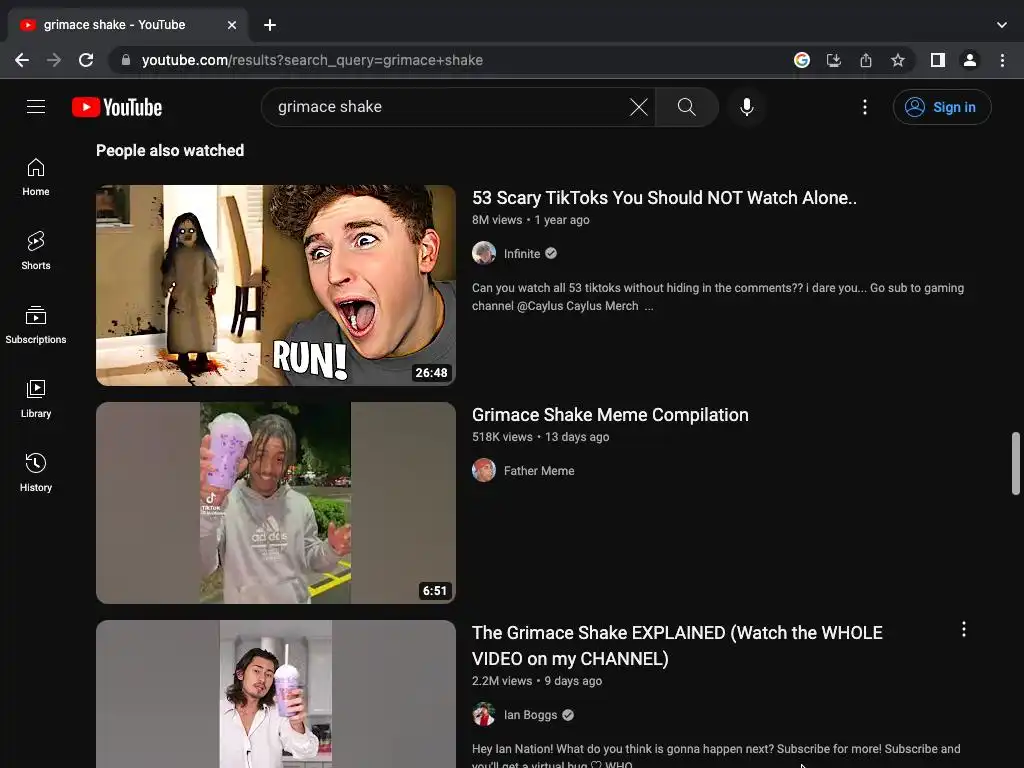
Task: Open the browser profile icon
Action: point(970,60)
